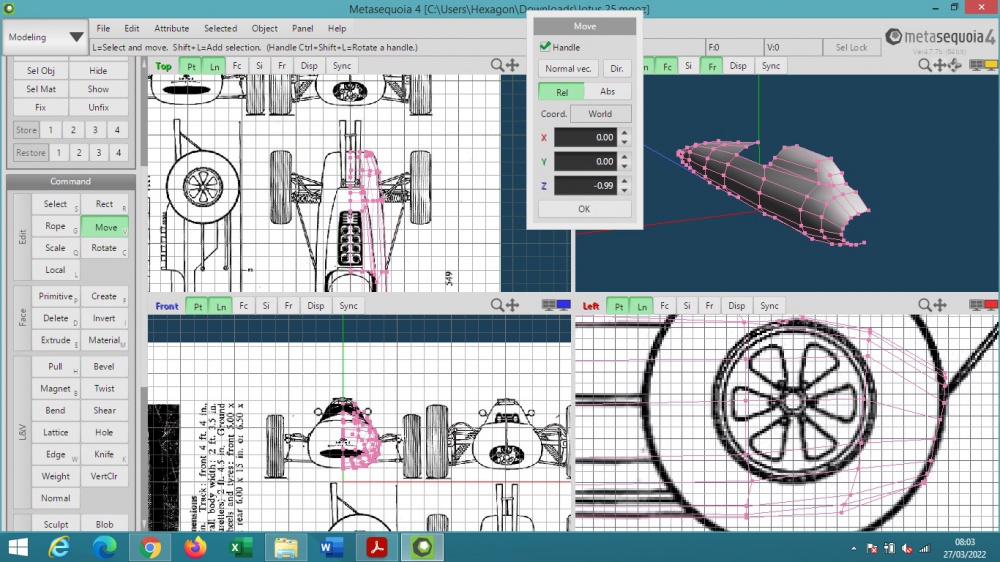Toggle Fr display in the perspective view
Image resolution: width=1000 pixels, height=562 pixels.
(x=712, y=66)
